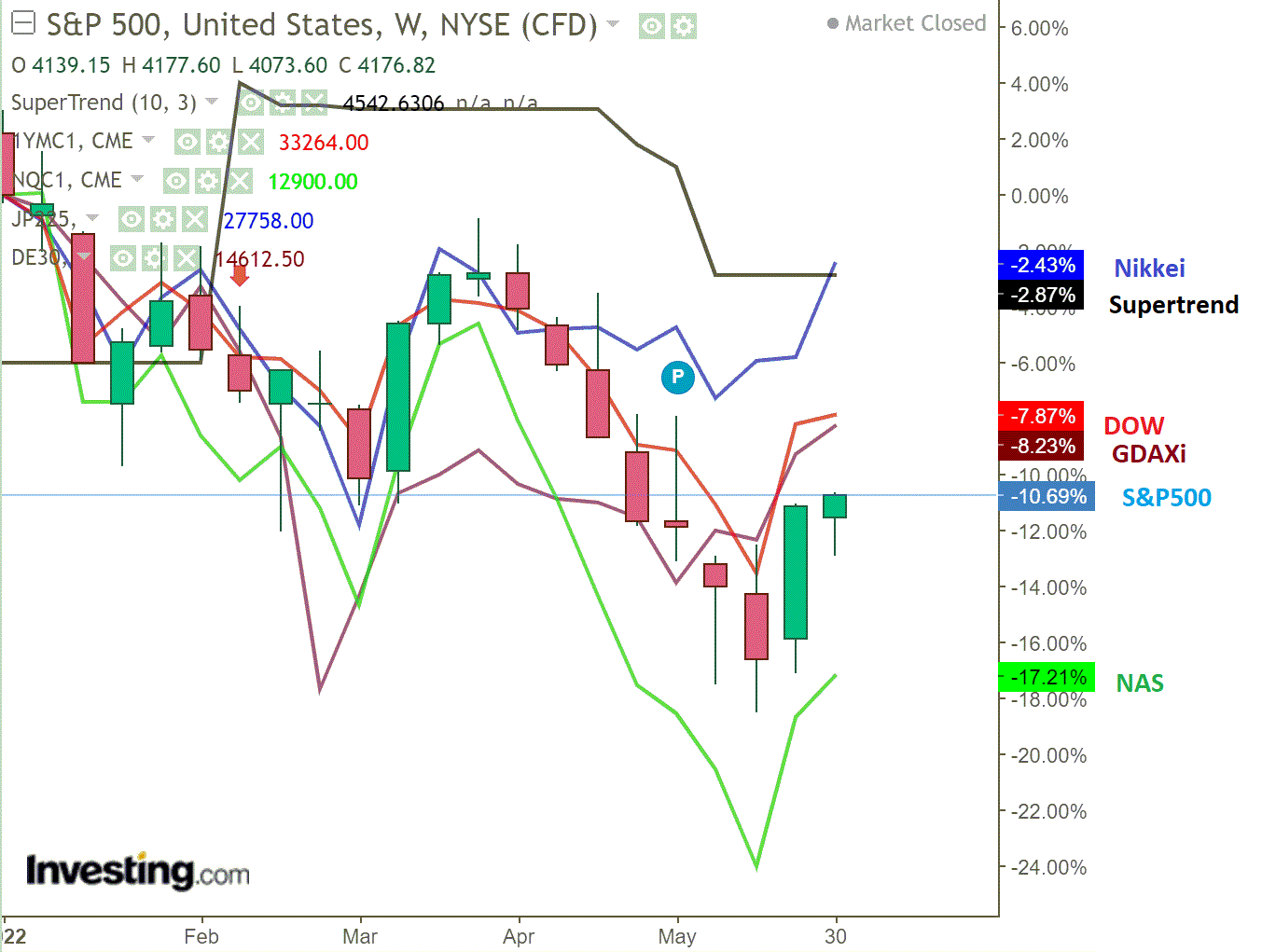
Task: Click the -17.21% NAS price label
Action: point(1047,677)
